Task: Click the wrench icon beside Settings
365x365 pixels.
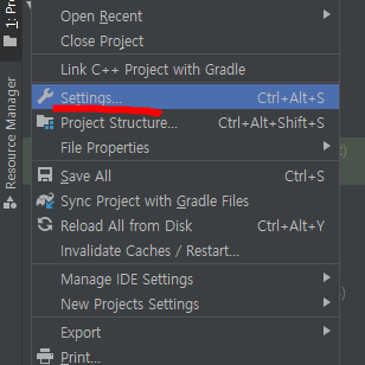Action: (45, 96)
